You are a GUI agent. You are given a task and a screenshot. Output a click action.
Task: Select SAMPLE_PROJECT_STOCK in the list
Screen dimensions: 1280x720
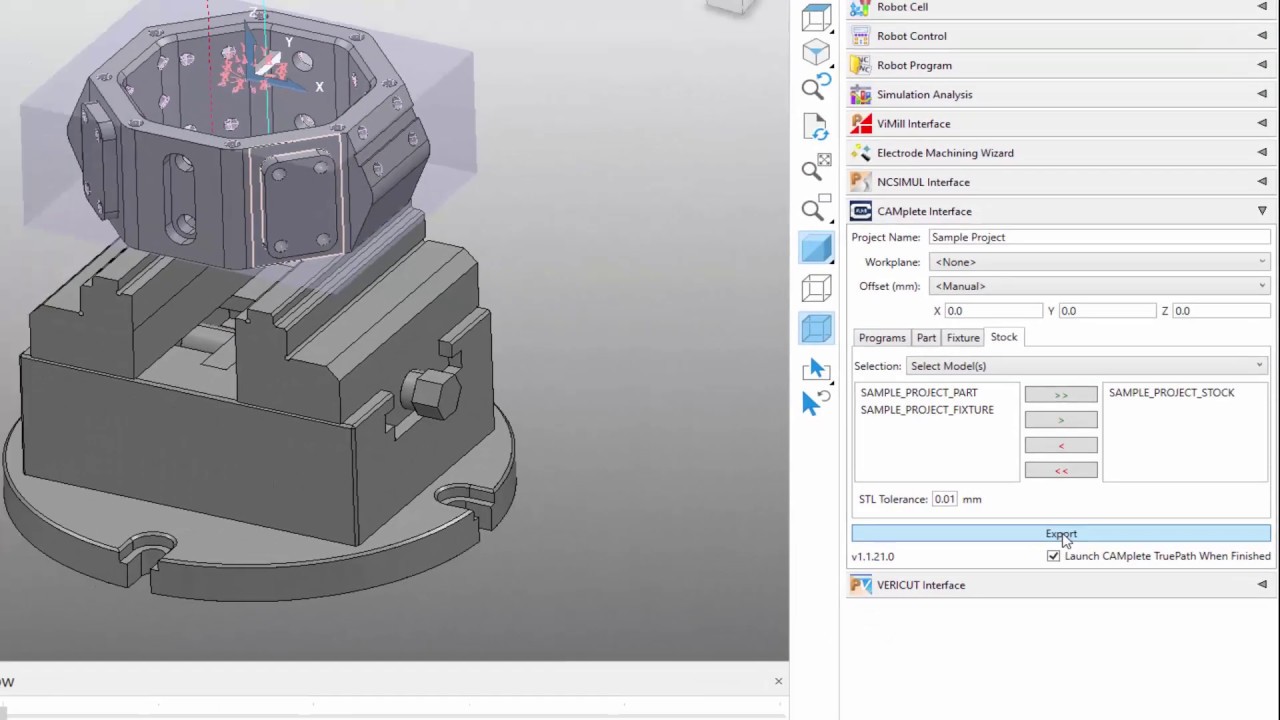tap(1171, 393)
